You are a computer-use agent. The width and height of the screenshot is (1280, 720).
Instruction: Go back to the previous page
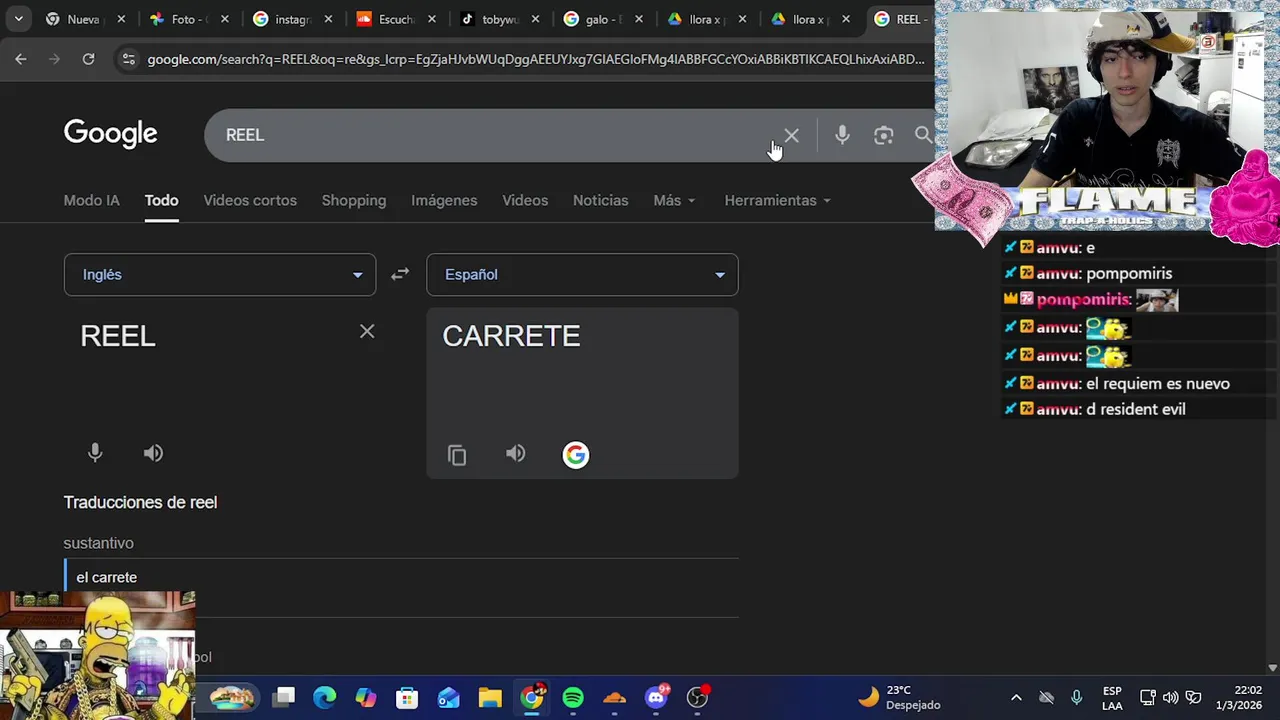(21, 59)
